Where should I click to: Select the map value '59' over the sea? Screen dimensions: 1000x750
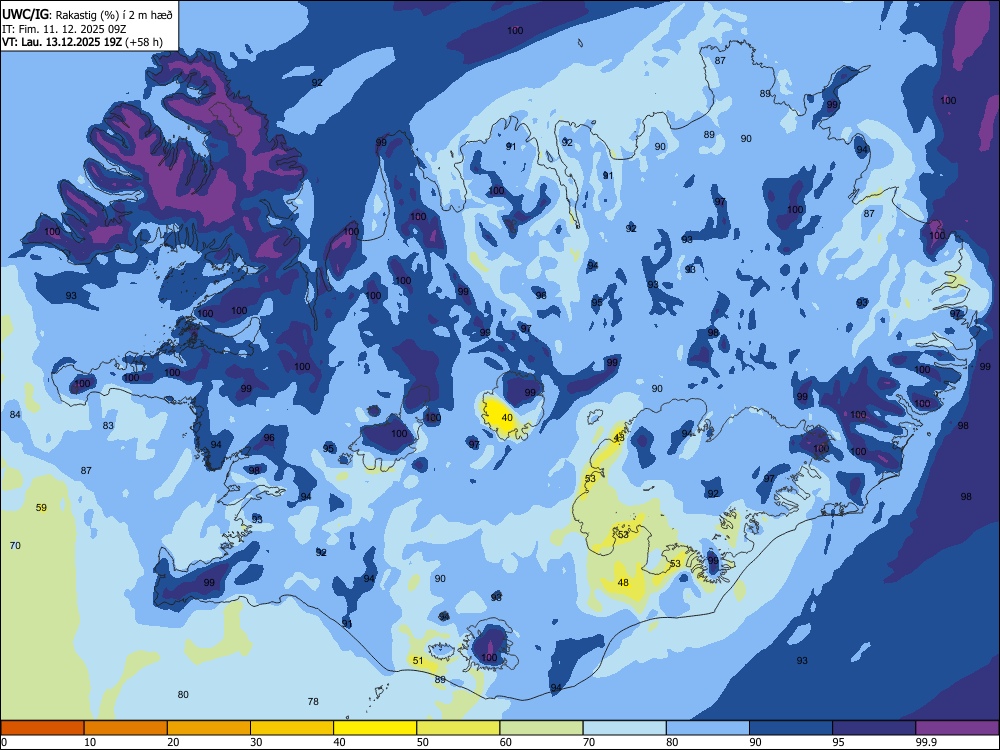coord(41,508)
